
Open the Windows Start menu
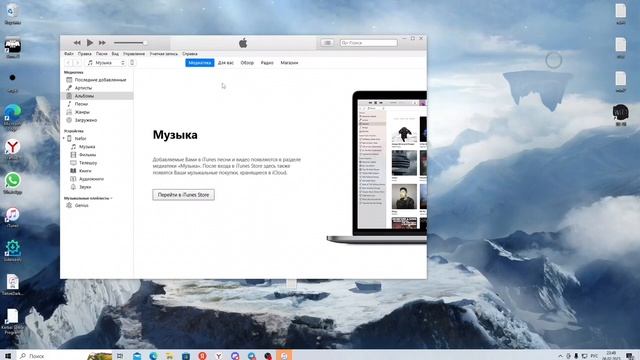click(8, 356)
